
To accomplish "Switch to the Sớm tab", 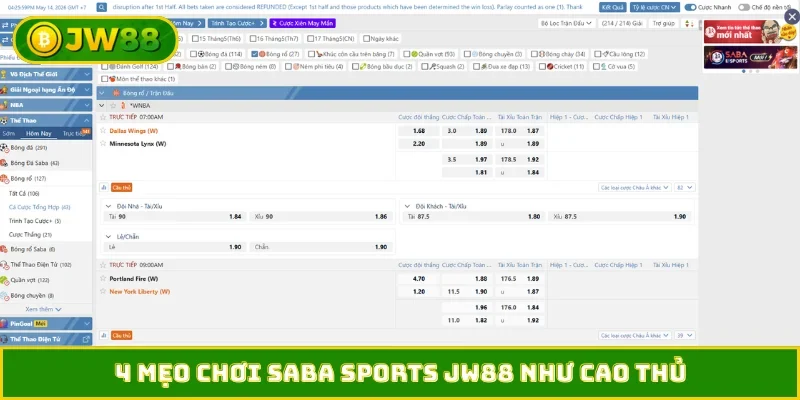I will coord(9,133).
